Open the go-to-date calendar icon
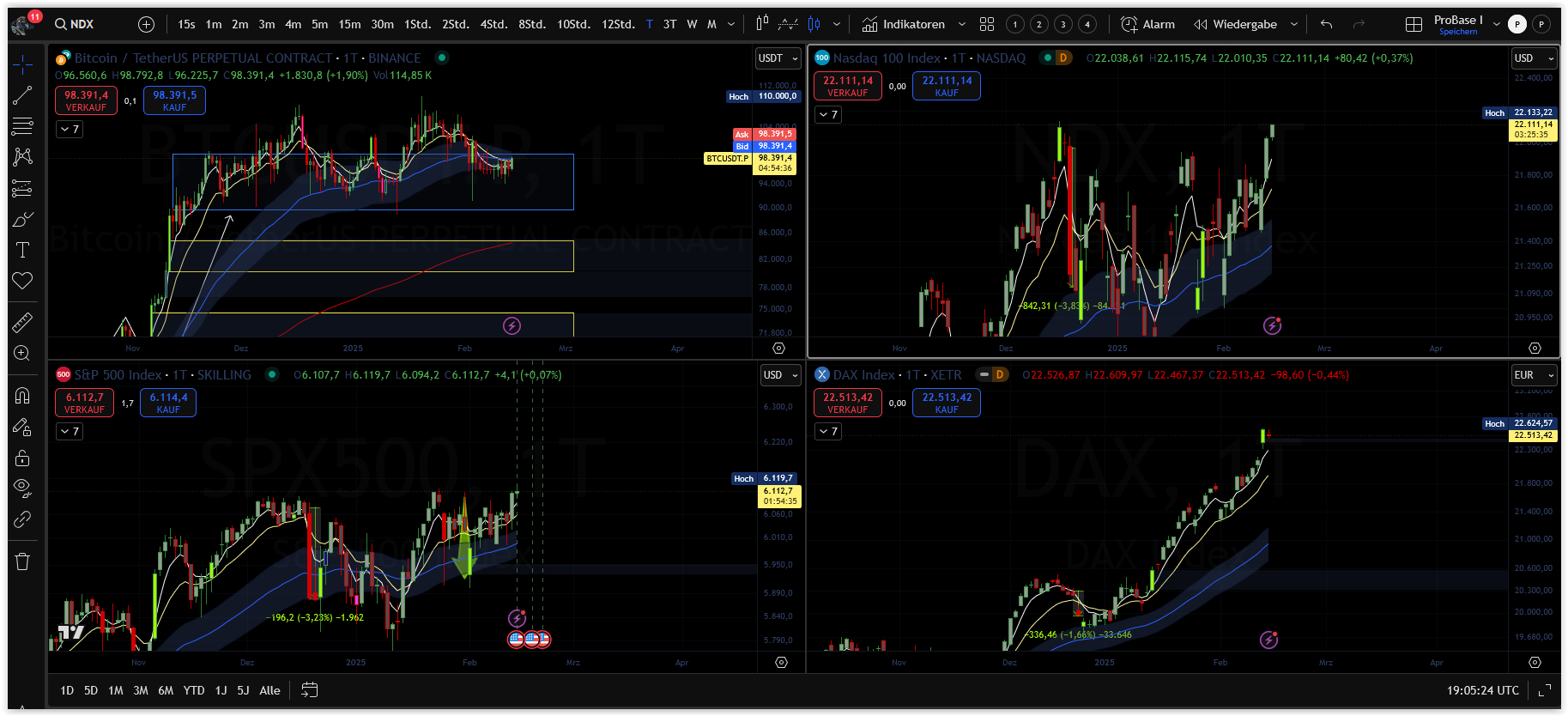This screenshot has width=1568, height=716. coord(310,690)
